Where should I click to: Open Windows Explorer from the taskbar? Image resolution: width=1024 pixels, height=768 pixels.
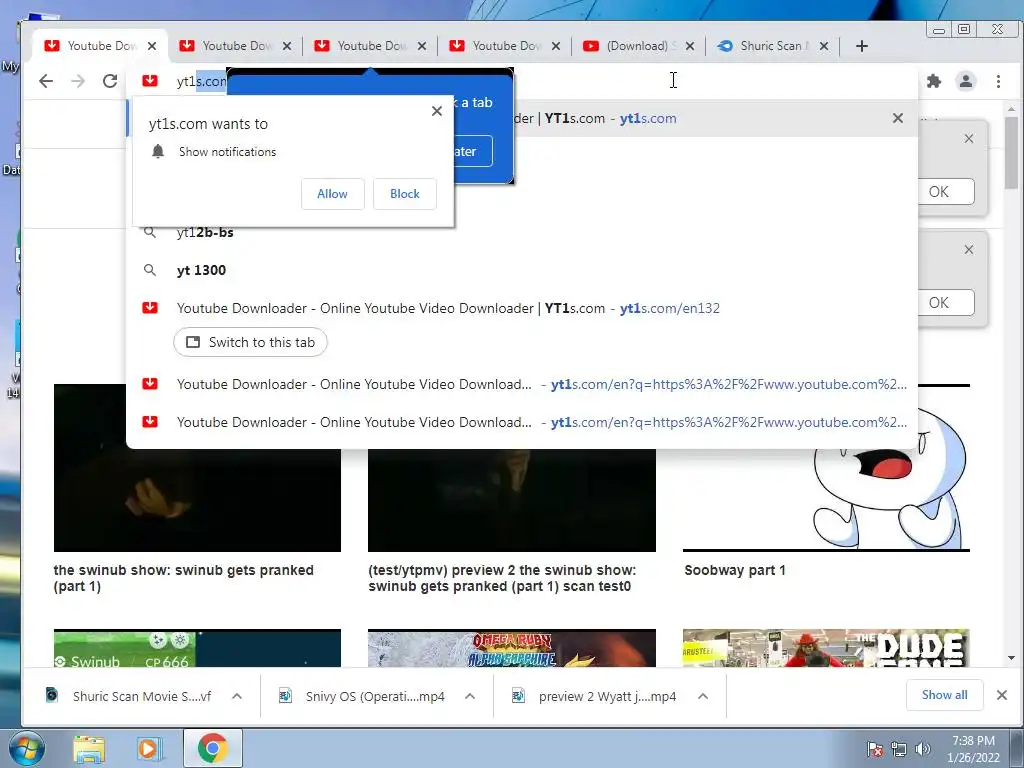[89, 749]
